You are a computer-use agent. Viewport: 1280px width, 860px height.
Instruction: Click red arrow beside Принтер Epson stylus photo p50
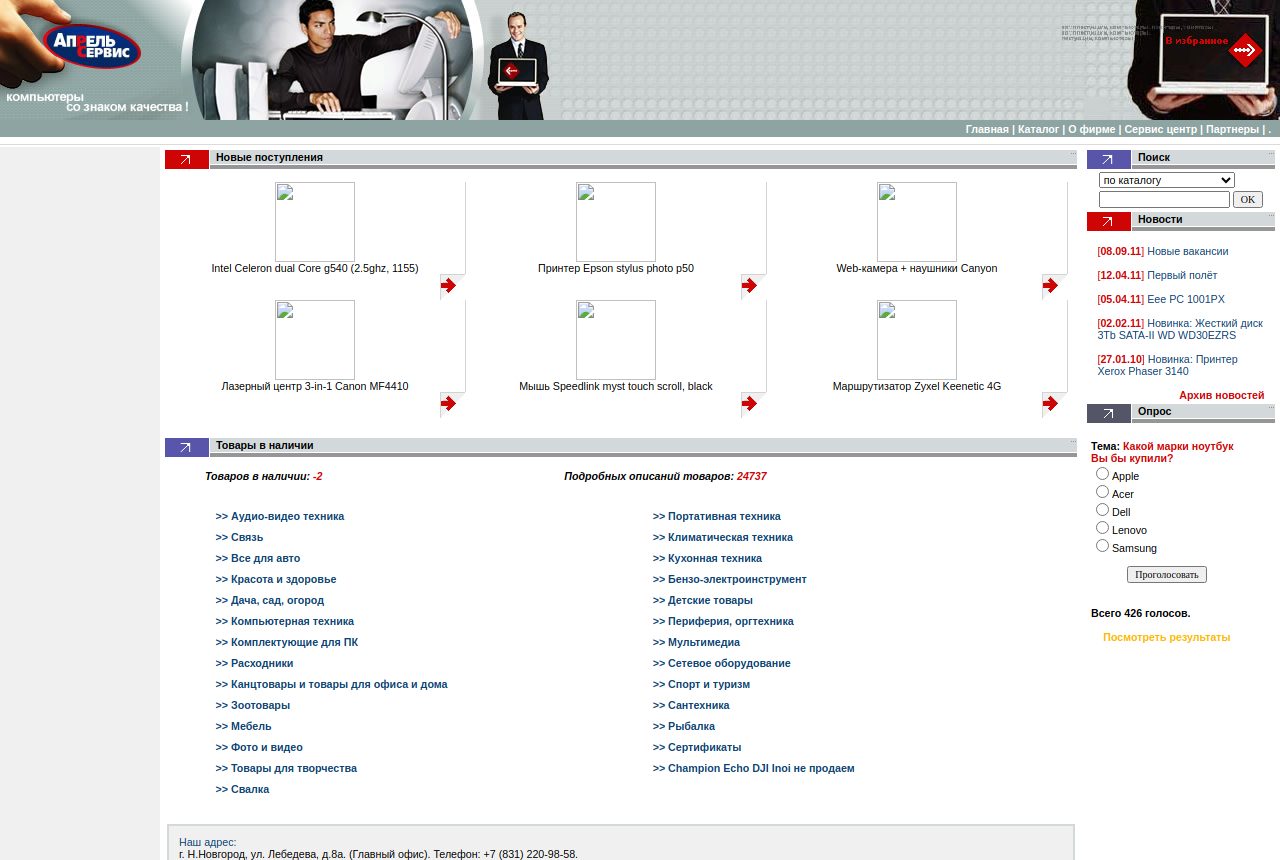749,286
